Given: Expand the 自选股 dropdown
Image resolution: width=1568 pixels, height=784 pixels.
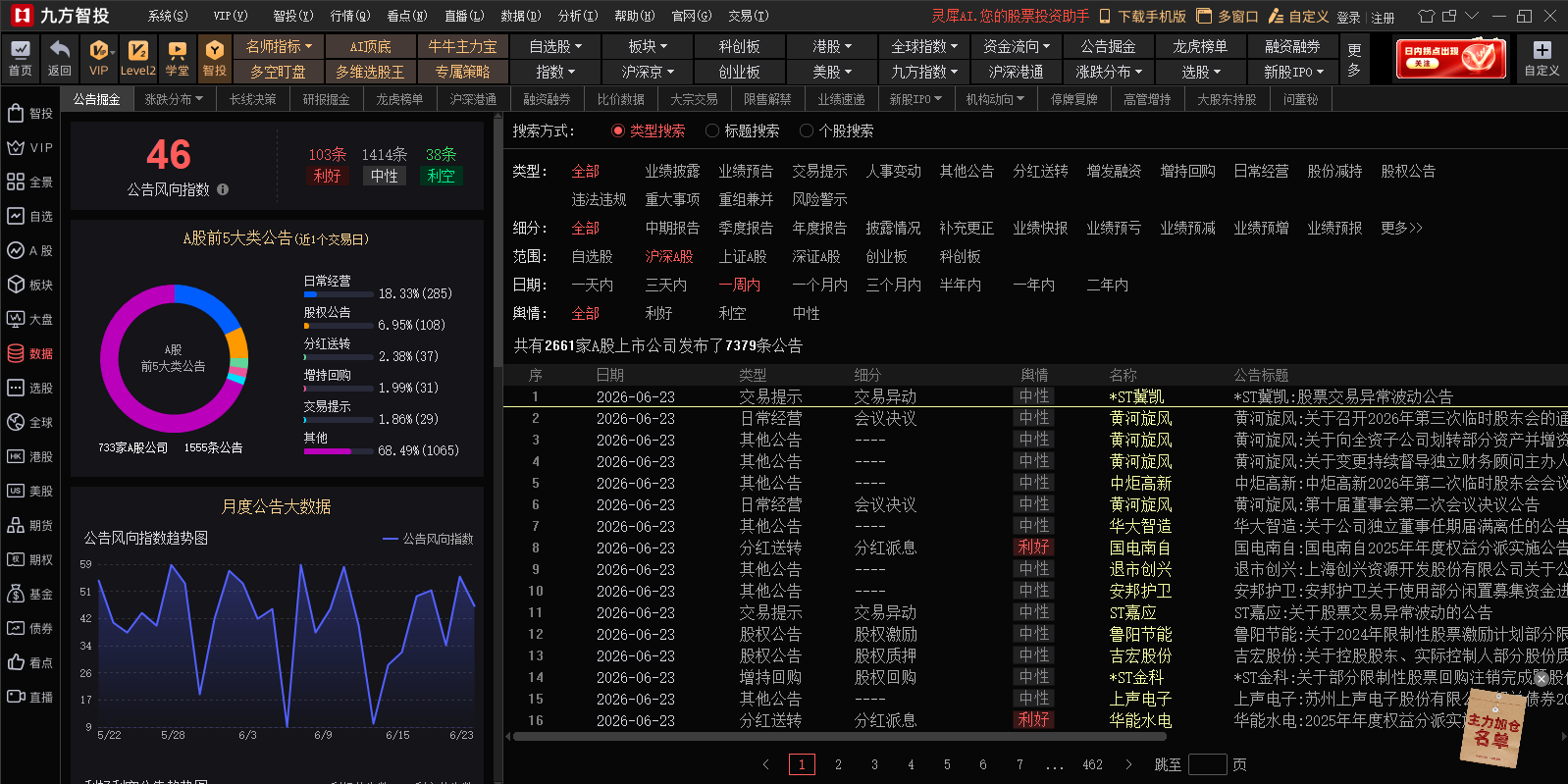Looking at the screenshot, I should (555, 46).
